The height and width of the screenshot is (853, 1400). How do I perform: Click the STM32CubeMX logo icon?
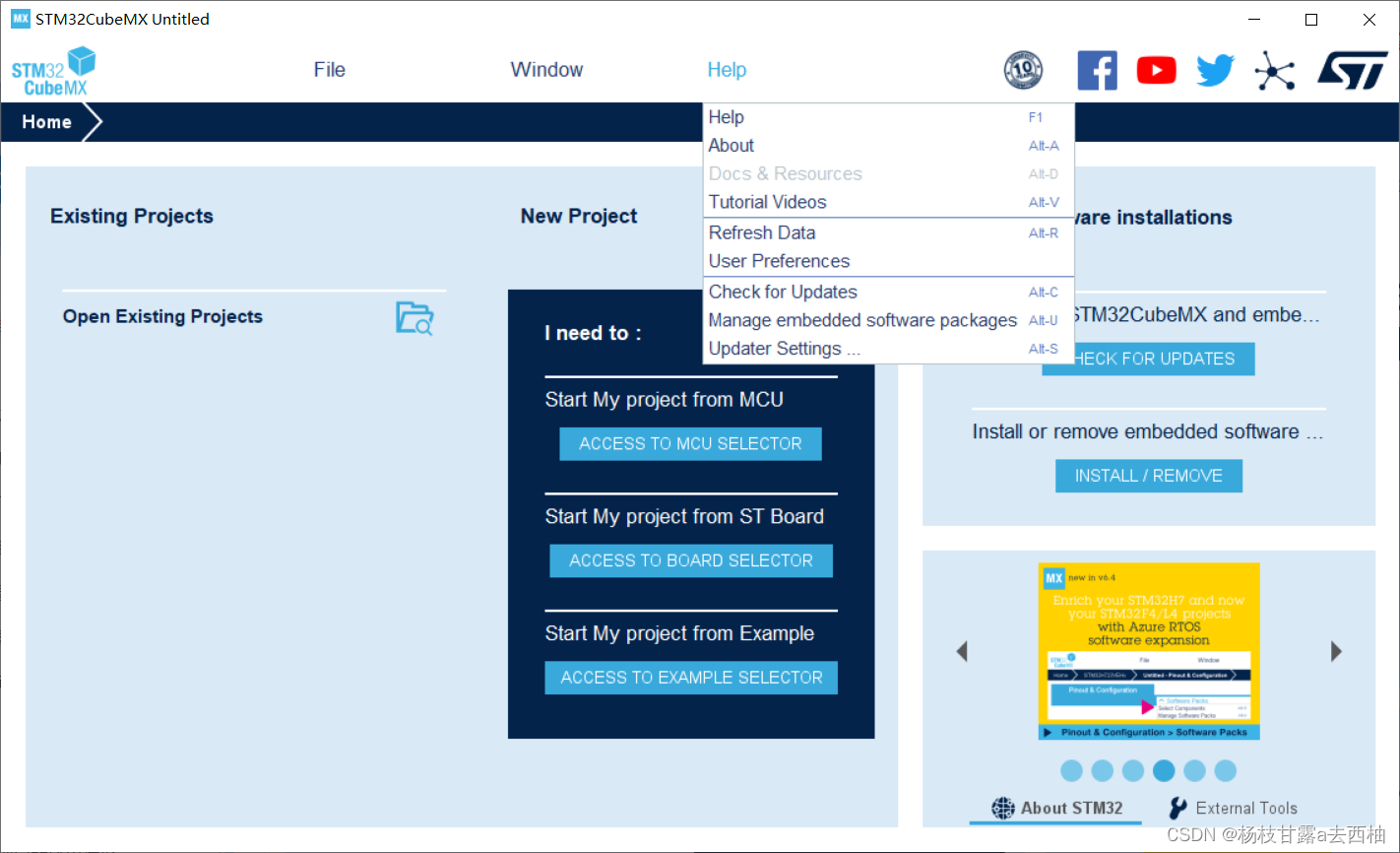coord(54,71)
